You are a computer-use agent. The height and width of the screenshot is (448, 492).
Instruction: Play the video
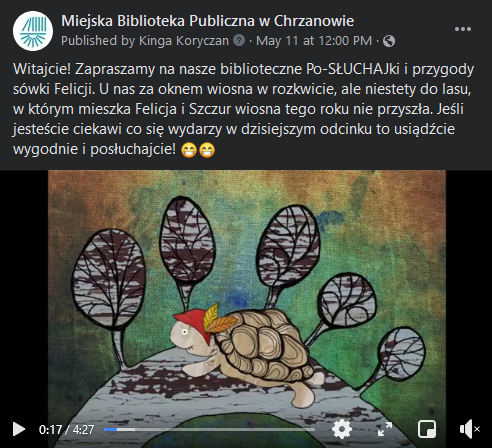point(19,429)
